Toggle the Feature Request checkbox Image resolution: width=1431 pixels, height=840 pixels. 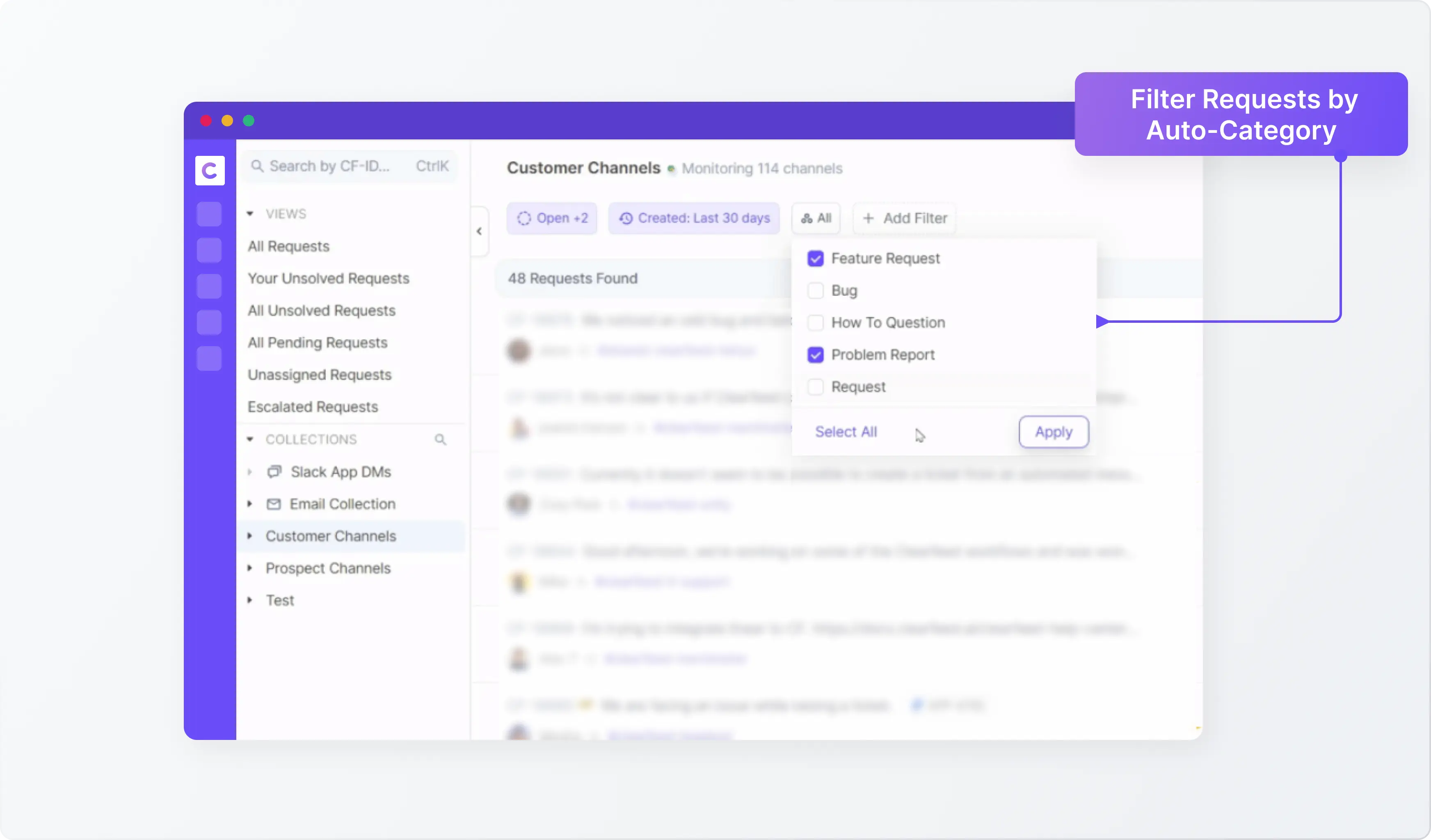815,258
